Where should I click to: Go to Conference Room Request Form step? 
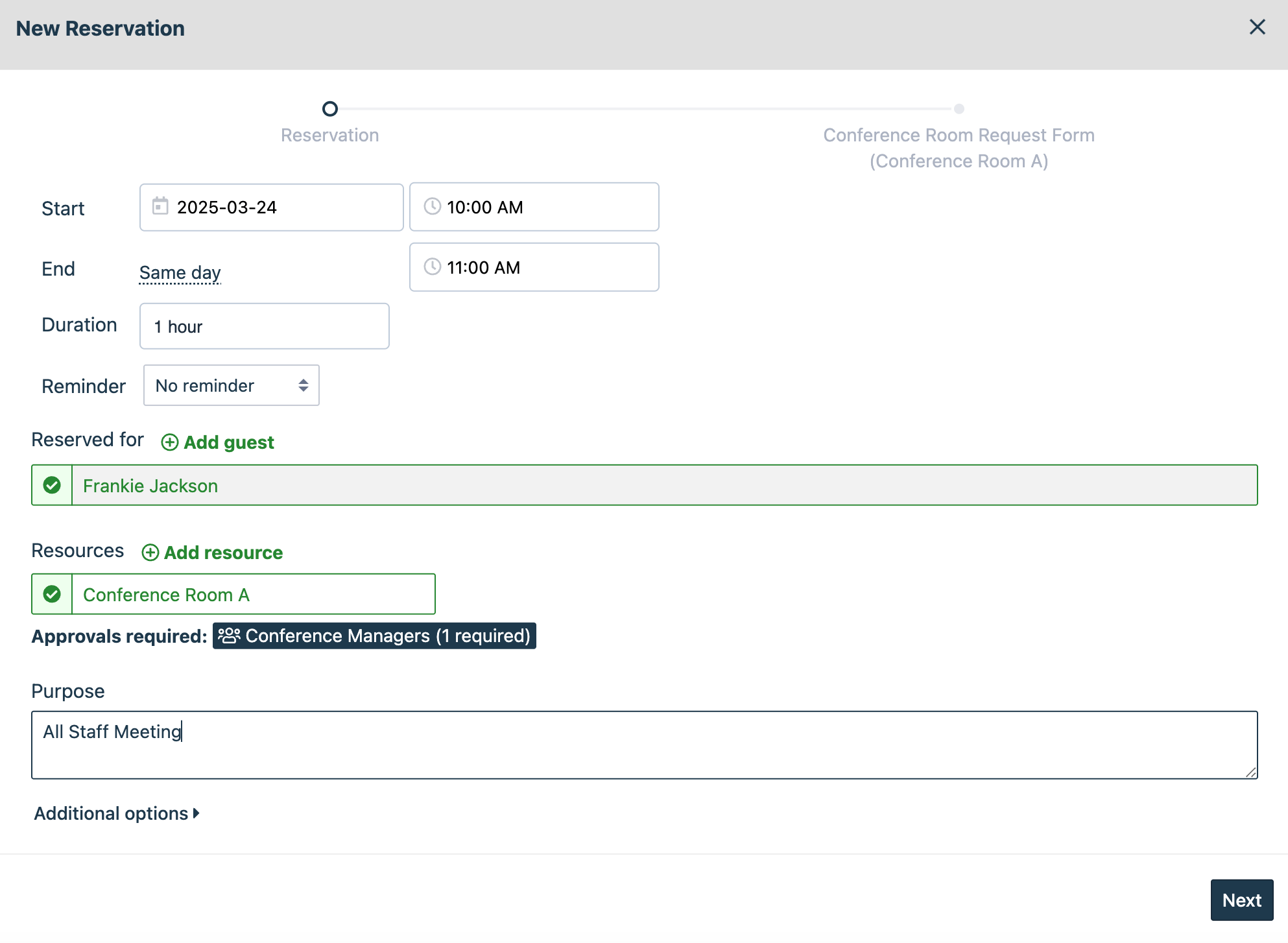[959, 109]
